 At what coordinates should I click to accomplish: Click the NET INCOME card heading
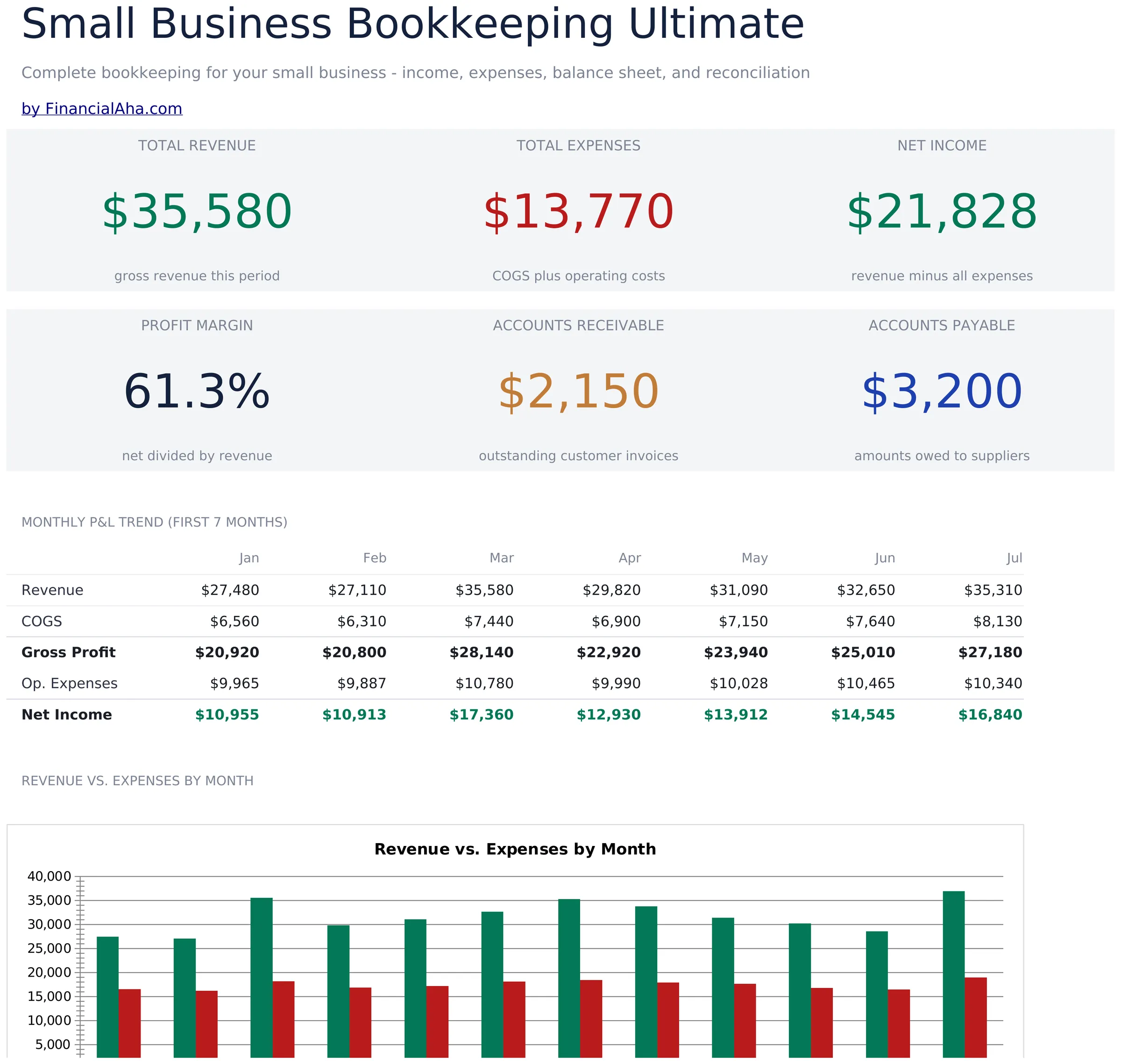pyautogui.click(x=942, y=146)
